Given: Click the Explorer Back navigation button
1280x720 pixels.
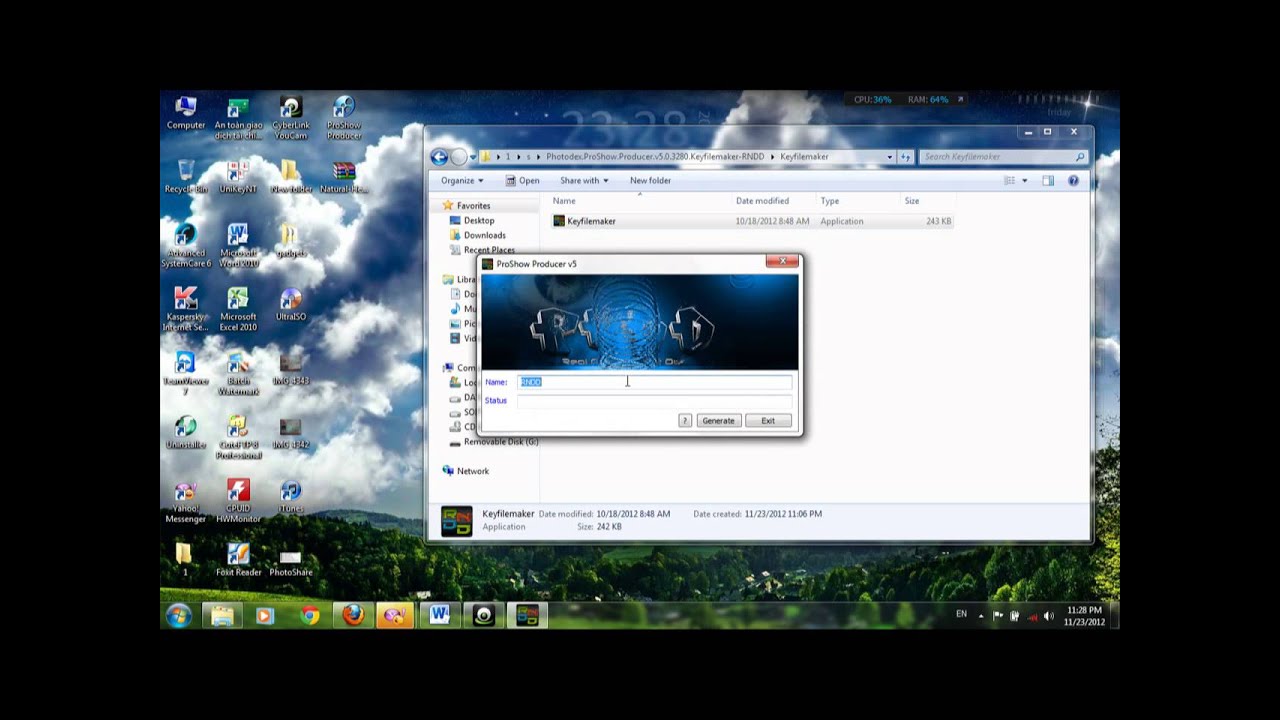Looking at the screenshot, I should click(x=439, y=157).
